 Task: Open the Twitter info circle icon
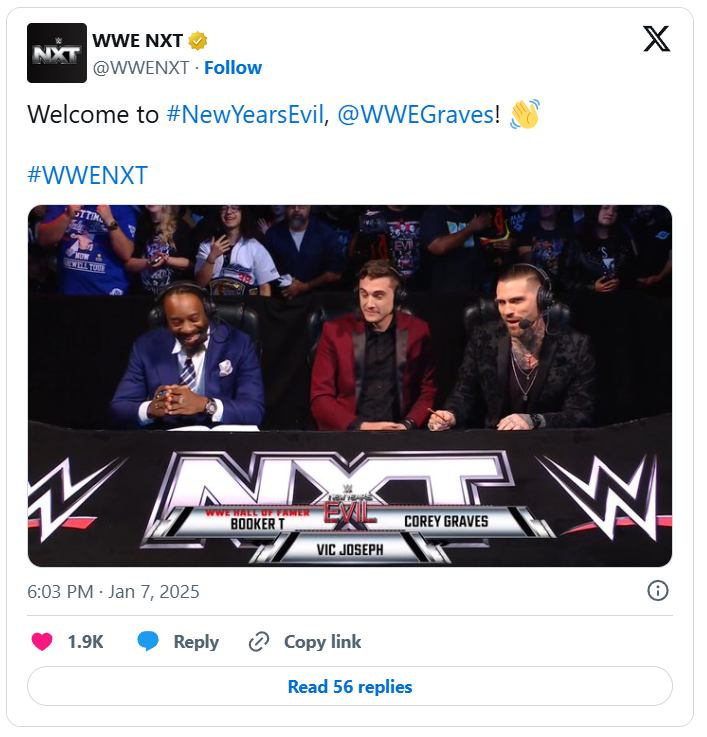(658, 591)
